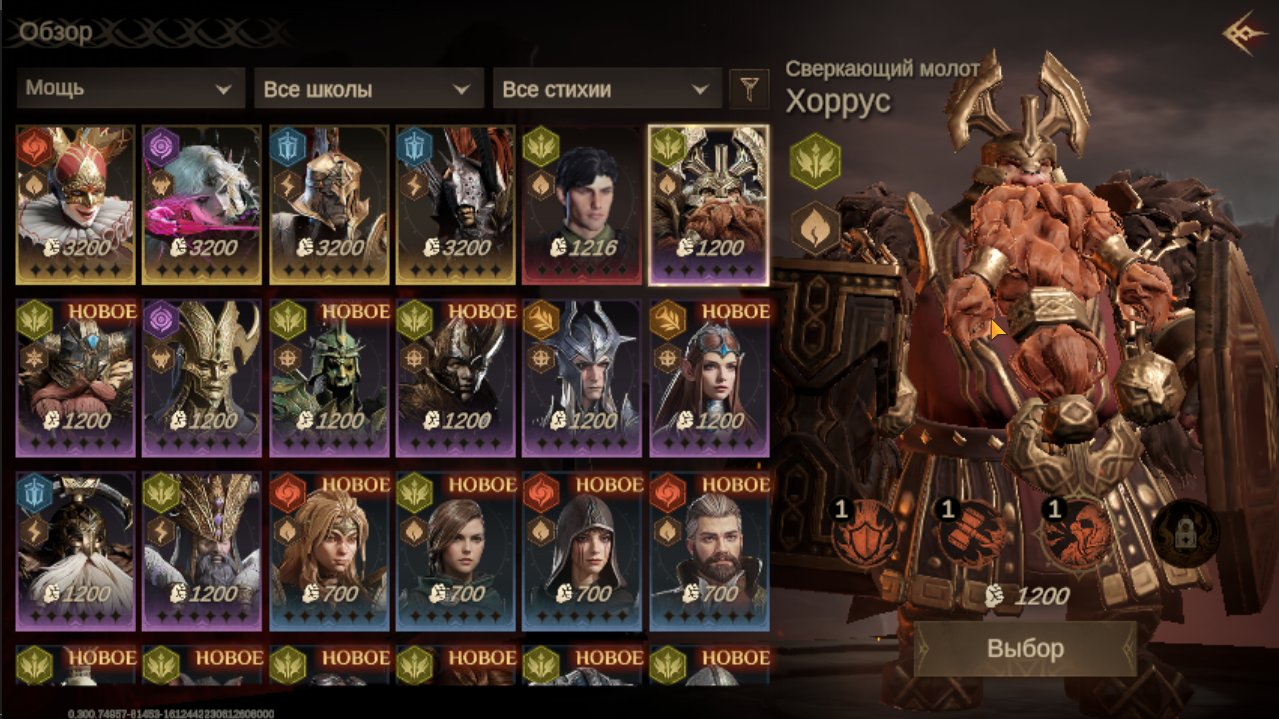1279x719 pixels.
Task: Select the hooded woman 700 power card
Action: (582, 551)
